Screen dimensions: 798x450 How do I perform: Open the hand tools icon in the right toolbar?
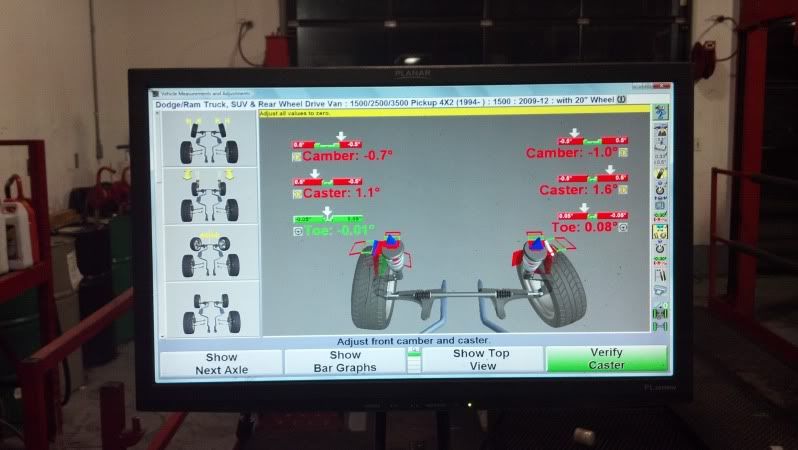[661, 275]
